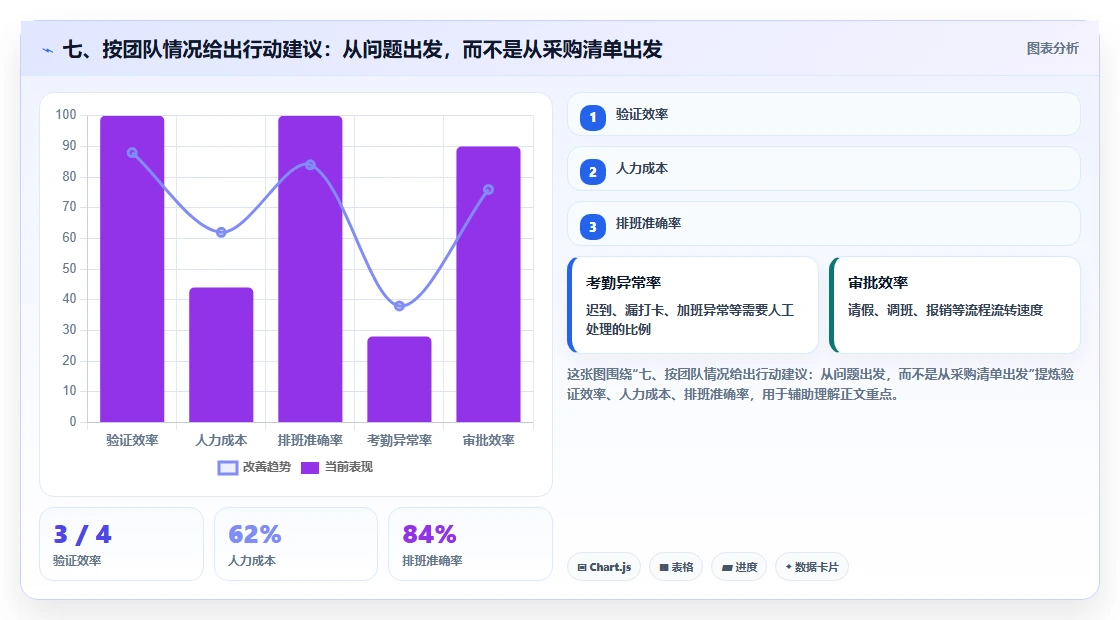
Task: Click the 考勤异常率 purple bar
Action: [x=399, y=379]
